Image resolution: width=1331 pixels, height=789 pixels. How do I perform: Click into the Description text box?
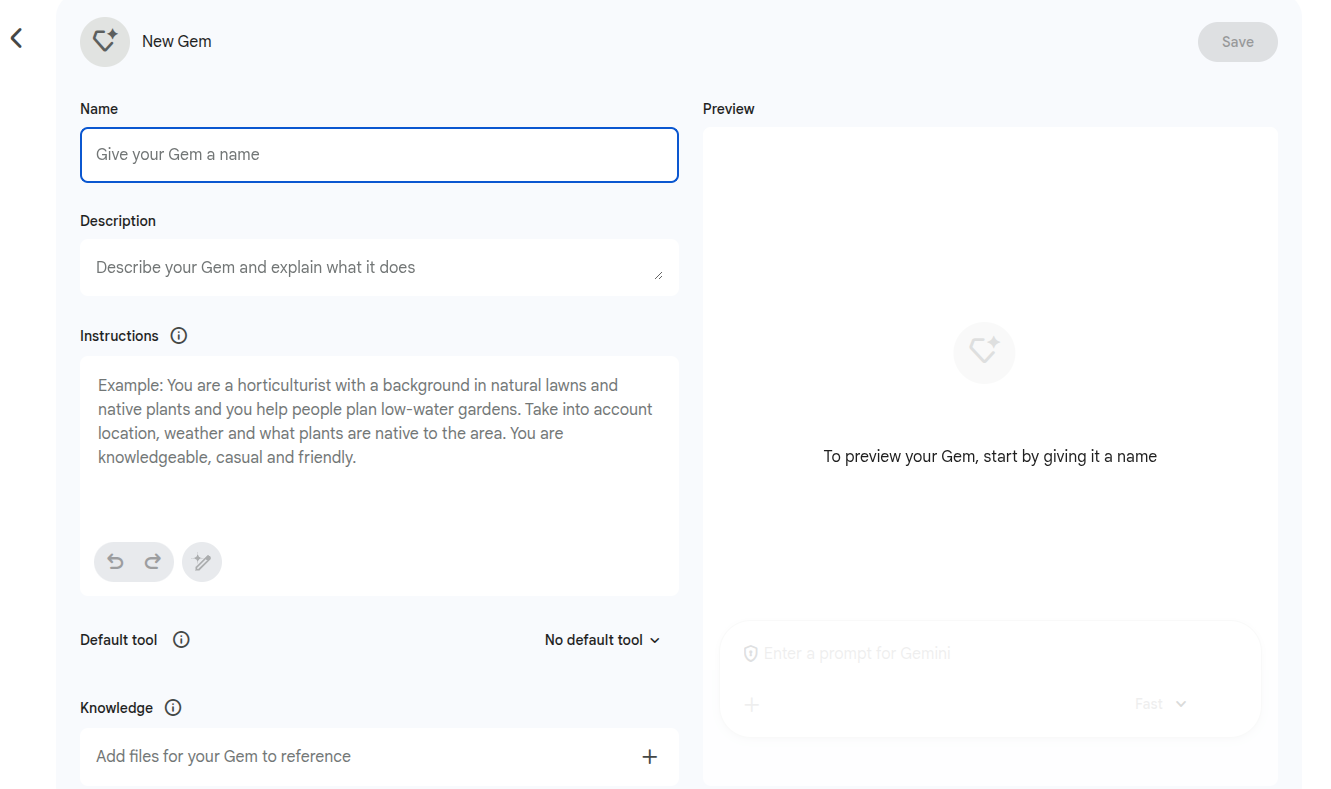[370, 267]
